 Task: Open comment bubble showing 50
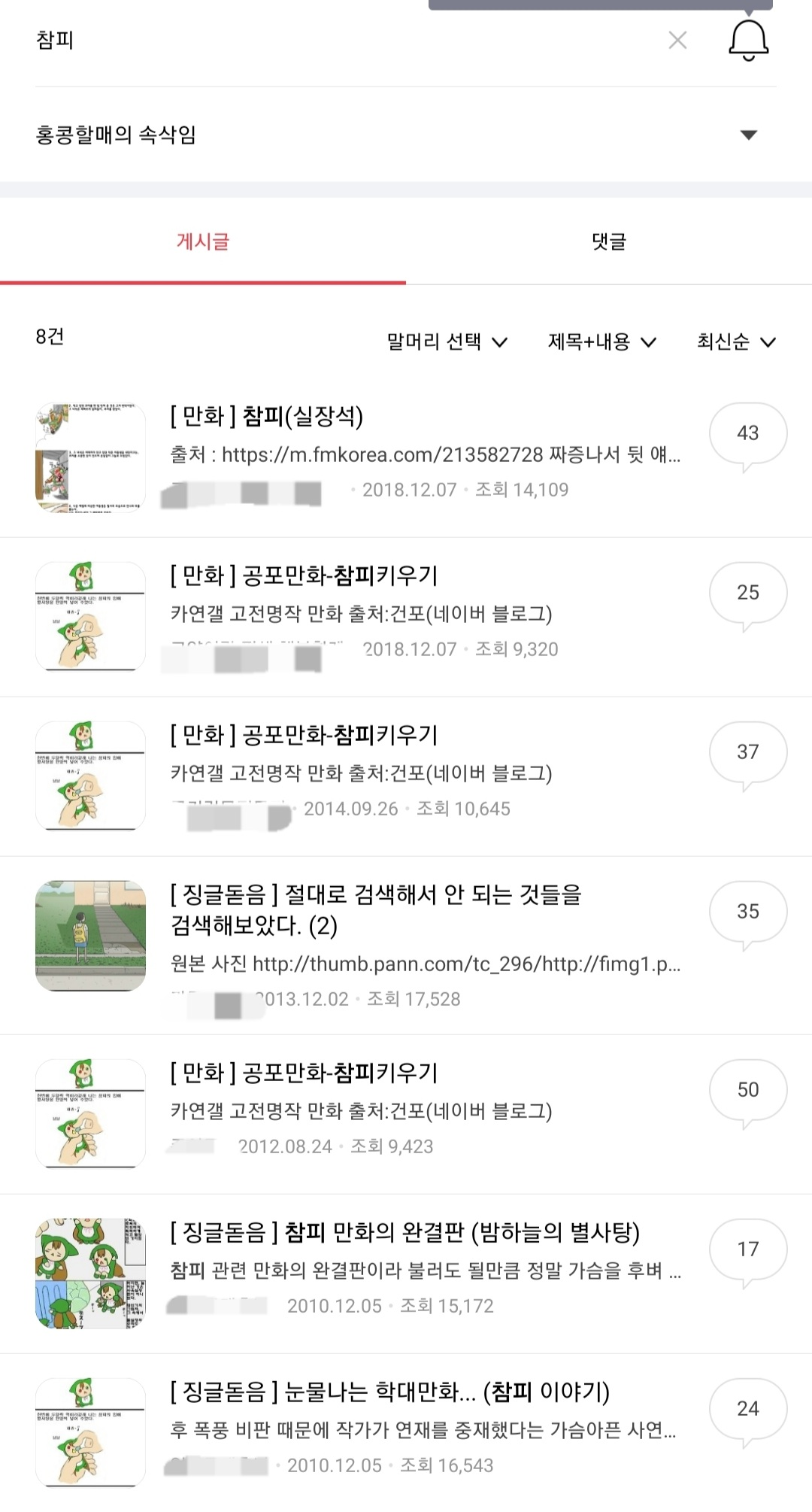point(747,1091)
